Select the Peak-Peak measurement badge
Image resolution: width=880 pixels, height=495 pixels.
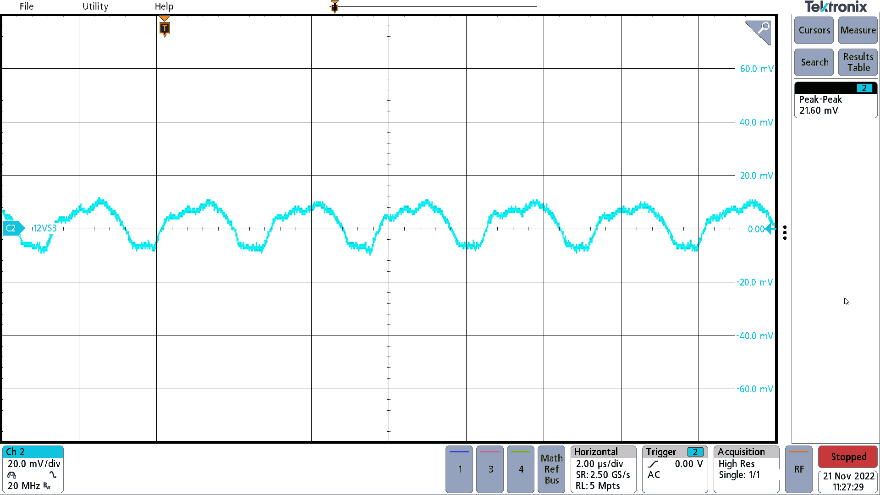tap(835, 100)
